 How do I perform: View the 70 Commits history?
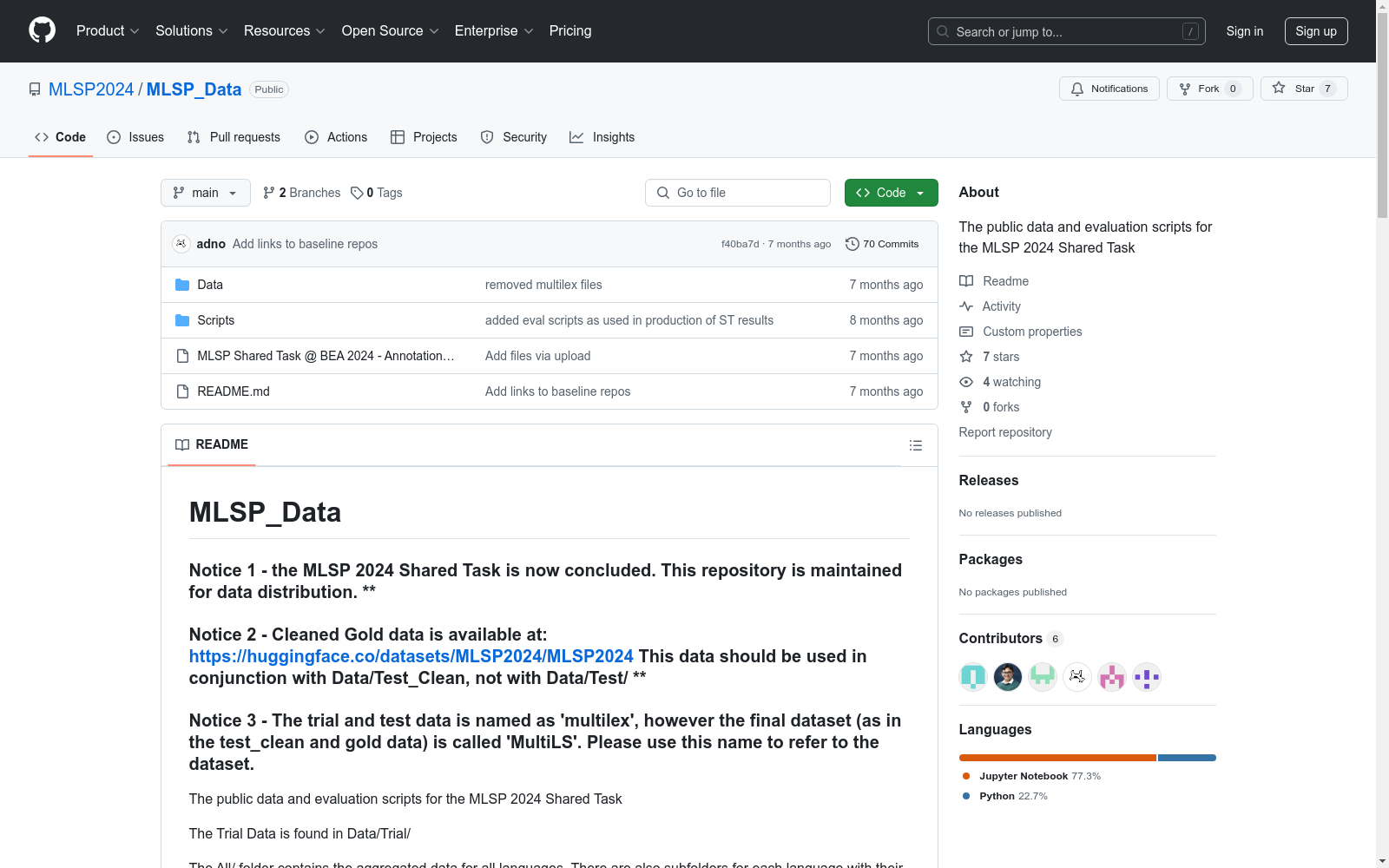tap(882, 244)
